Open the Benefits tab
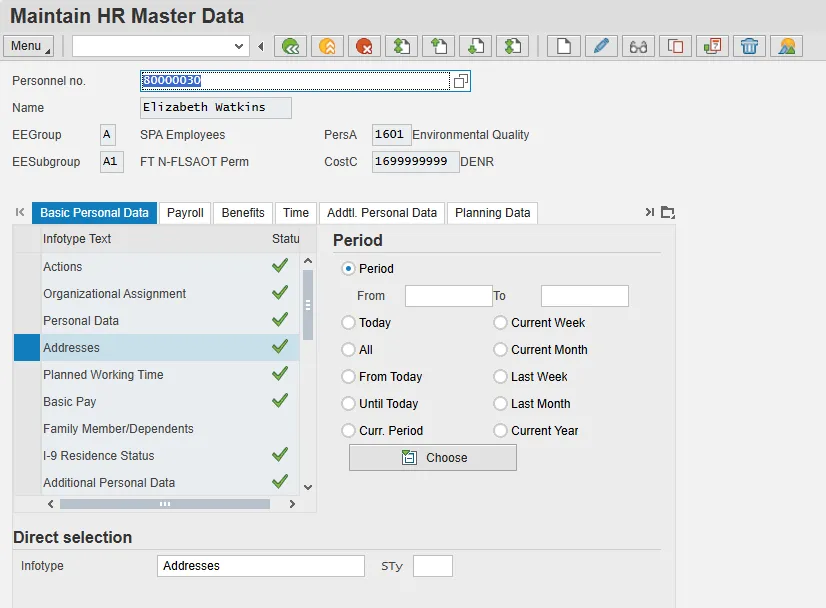The width and height of the screenshot is (826, 608). click(x=243, y=213)
